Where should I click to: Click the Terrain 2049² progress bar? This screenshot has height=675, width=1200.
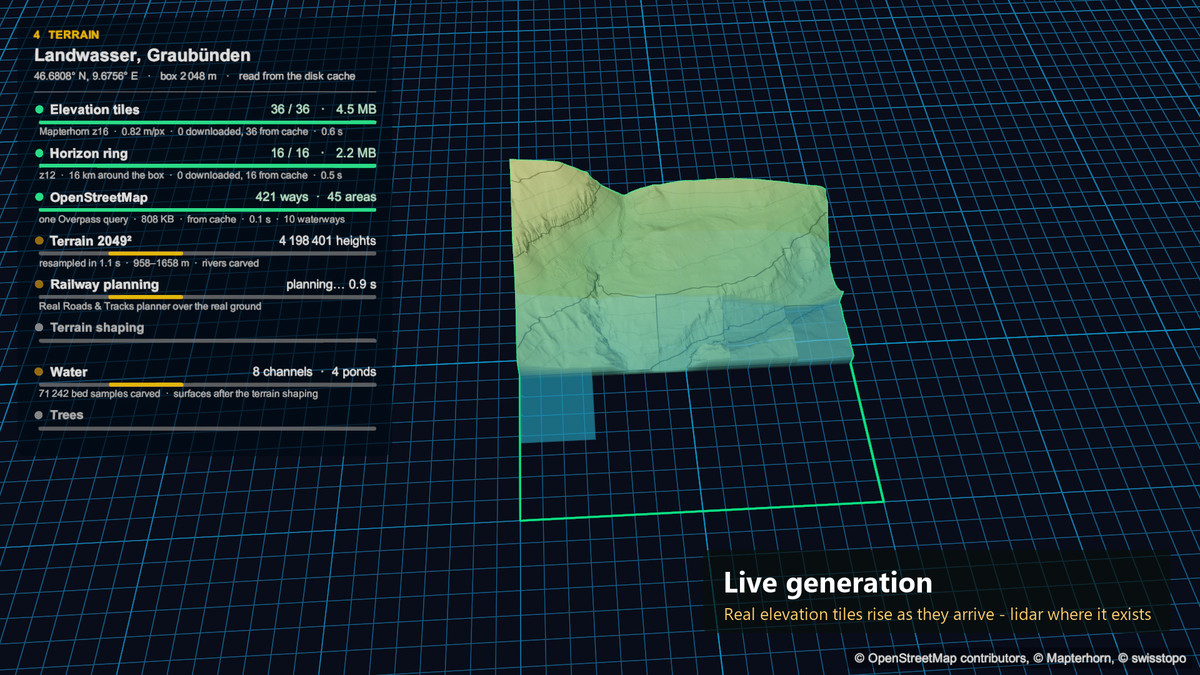(207, 254)
